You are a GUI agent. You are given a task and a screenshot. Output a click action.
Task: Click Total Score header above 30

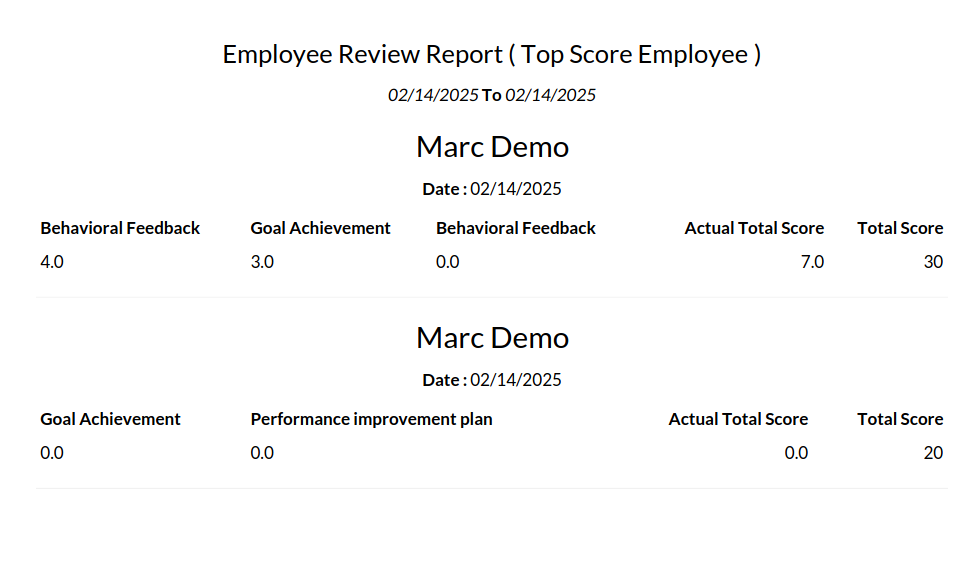click(900, 228)
